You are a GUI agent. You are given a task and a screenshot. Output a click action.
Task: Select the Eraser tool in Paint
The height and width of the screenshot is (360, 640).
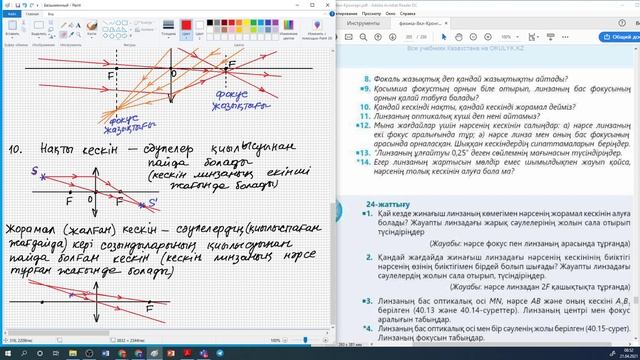63,35
